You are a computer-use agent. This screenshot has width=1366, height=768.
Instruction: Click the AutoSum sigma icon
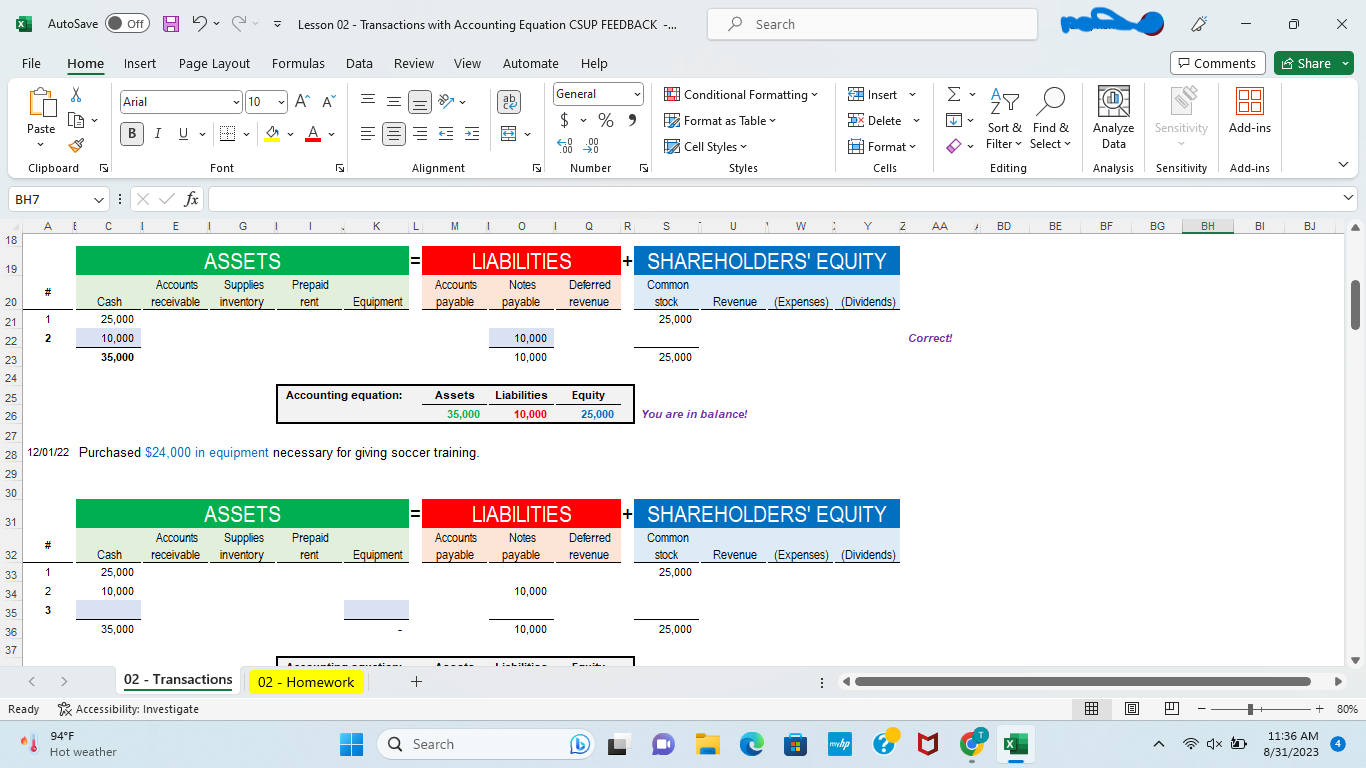954,94
